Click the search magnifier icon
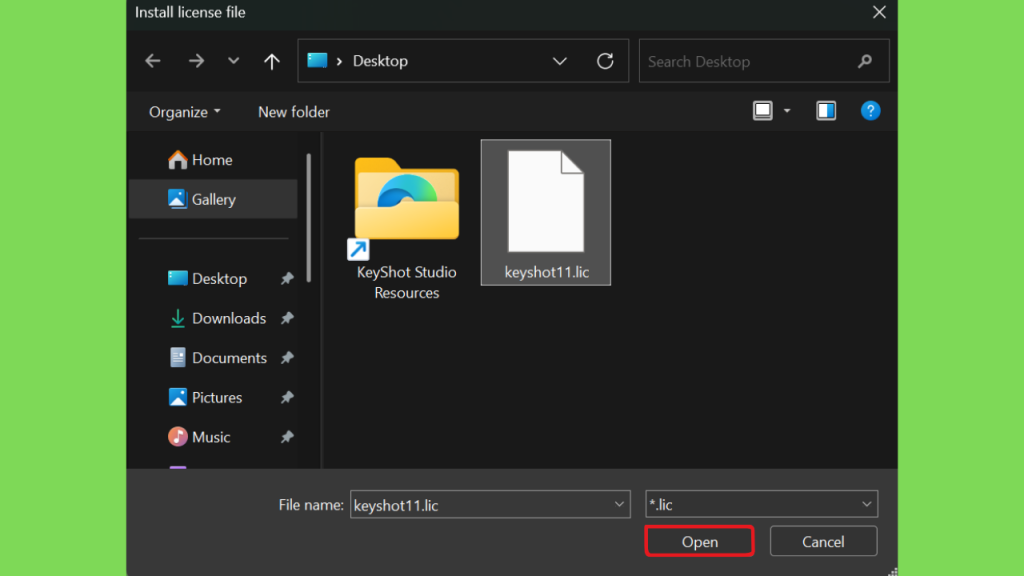The width and height of the screenshot is (1024, 576). coord(865,61)
